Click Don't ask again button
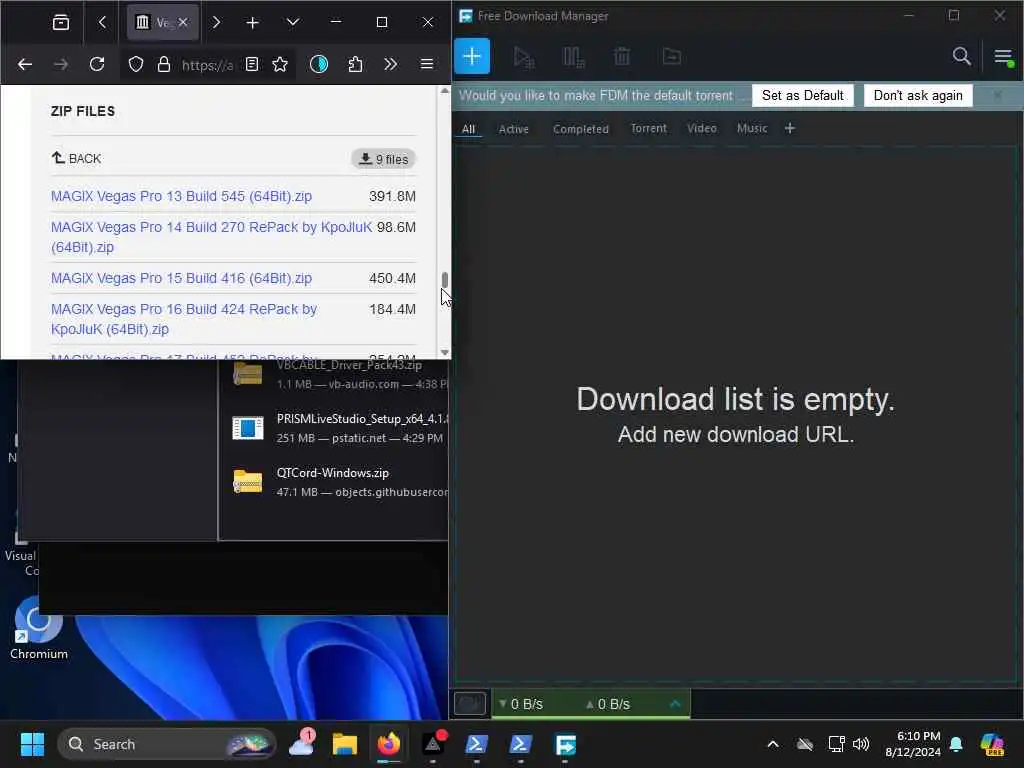The height and width of the screenshot is (768, 1024). coord(918,95)
